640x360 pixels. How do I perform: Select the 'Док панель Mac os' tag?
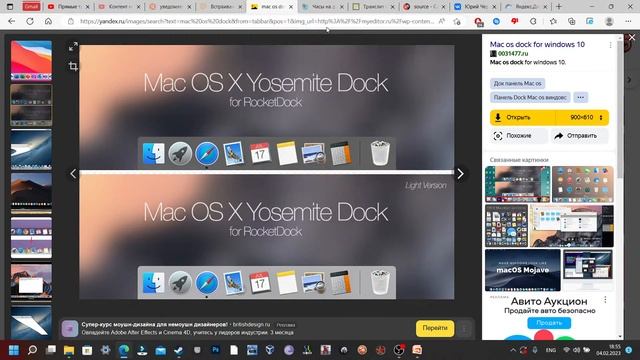pyautogui.click(x=517, y=84)
